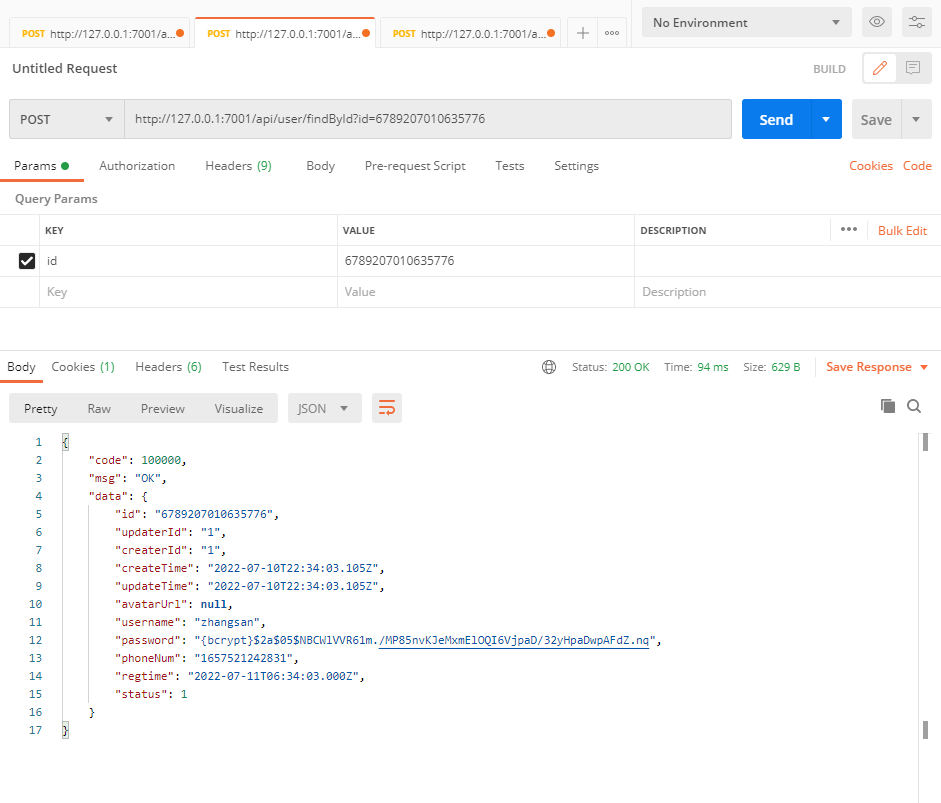Click the pencil icon to rename request

point(879,67)
